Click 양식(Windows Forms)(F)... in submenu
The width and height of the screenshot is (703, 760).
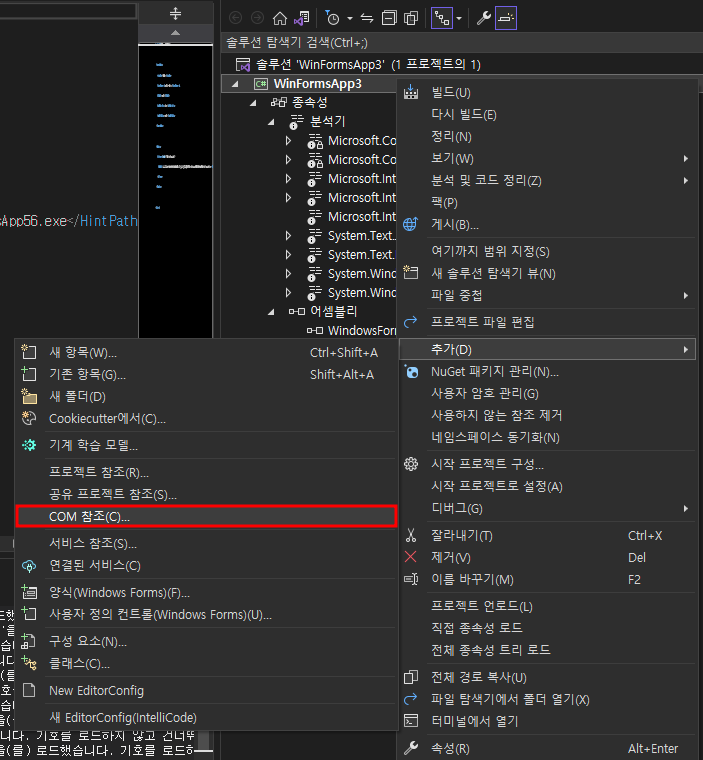pos(206,593)
